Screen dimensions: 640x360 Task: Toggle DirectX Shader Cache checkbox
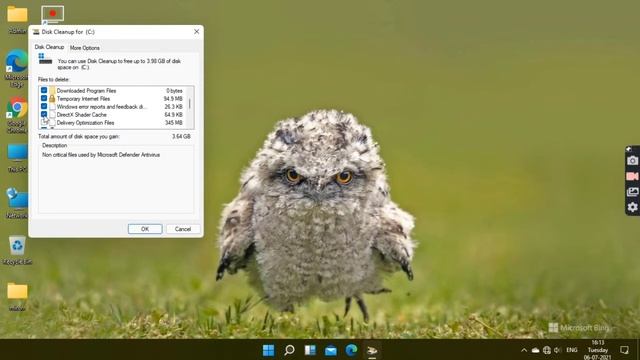click(x=44, y=114)
